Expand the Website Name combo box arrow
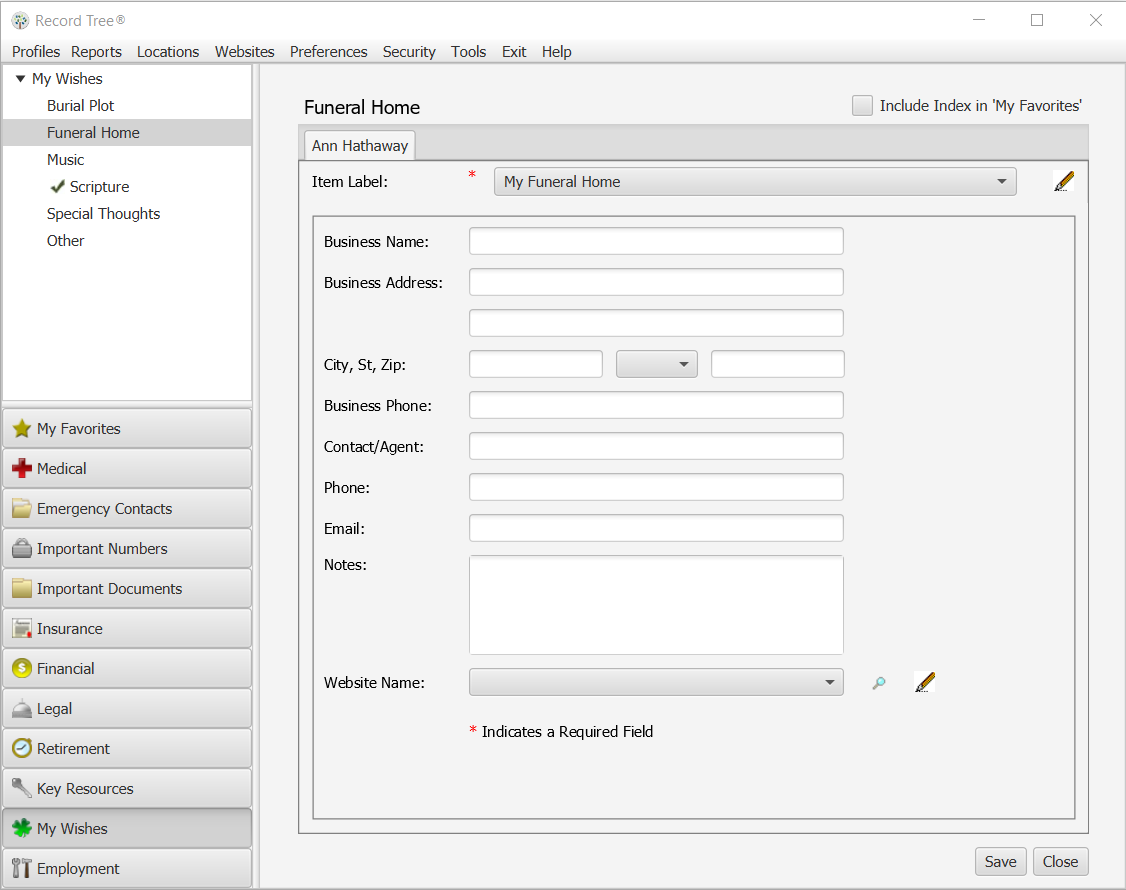The width and height of the screenshot is (1126, 890). click(830, 682)
